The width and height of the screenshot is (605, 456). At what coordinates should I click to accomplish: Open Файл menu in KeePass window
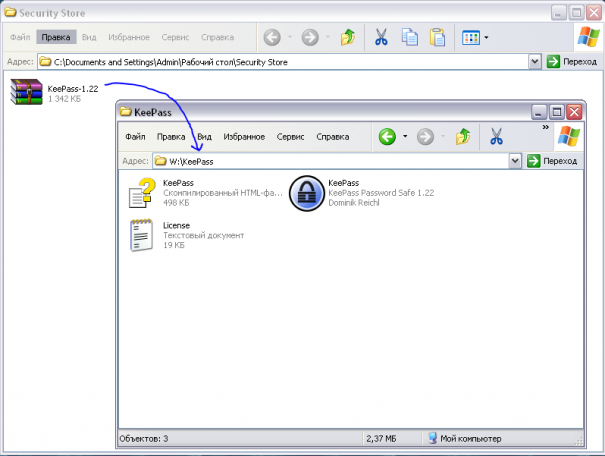(x=135, y=137)
